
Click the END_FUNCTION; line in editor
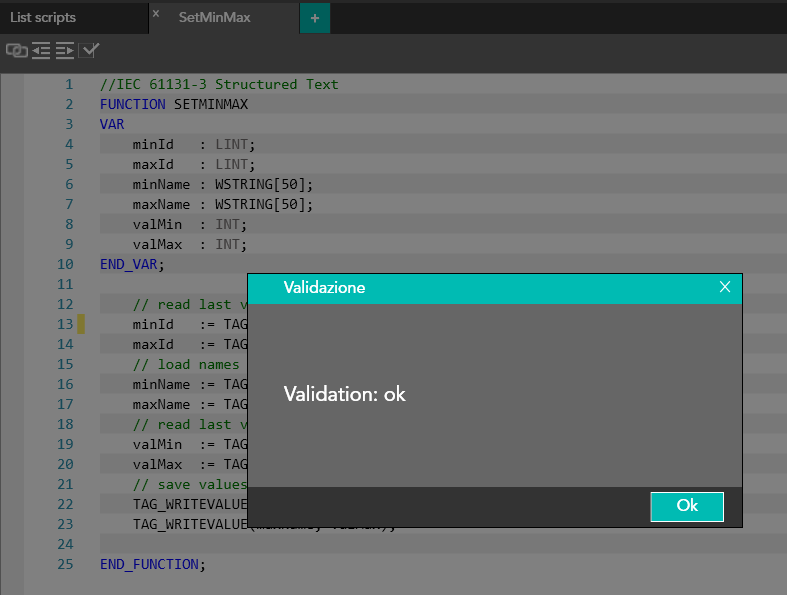pyautogui.click(x=152, y=565)
